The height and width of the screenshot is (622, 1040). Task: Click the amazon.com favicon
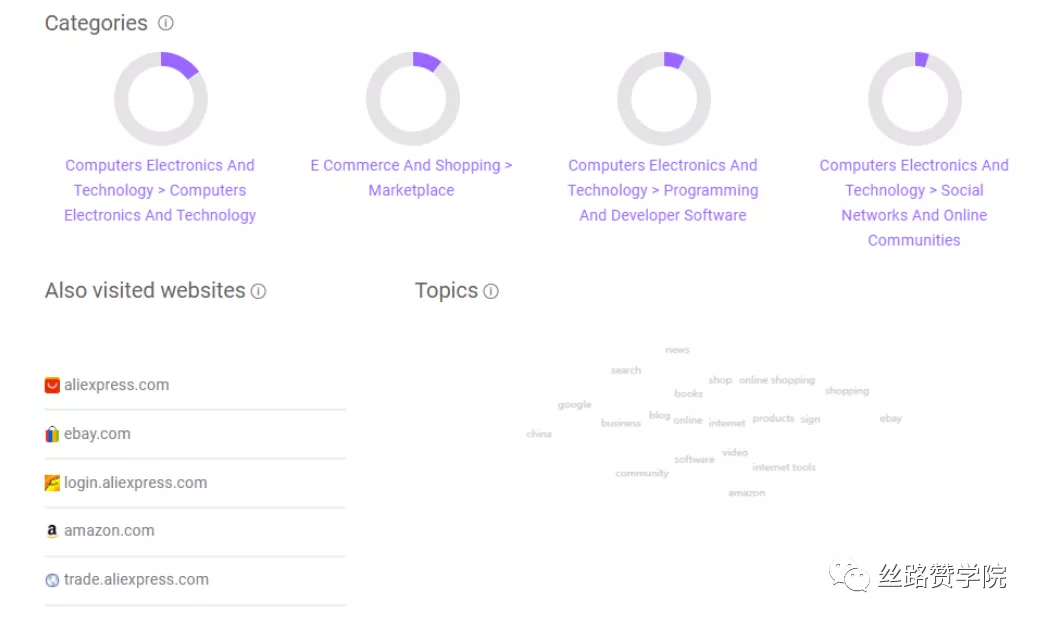(53, 531)
